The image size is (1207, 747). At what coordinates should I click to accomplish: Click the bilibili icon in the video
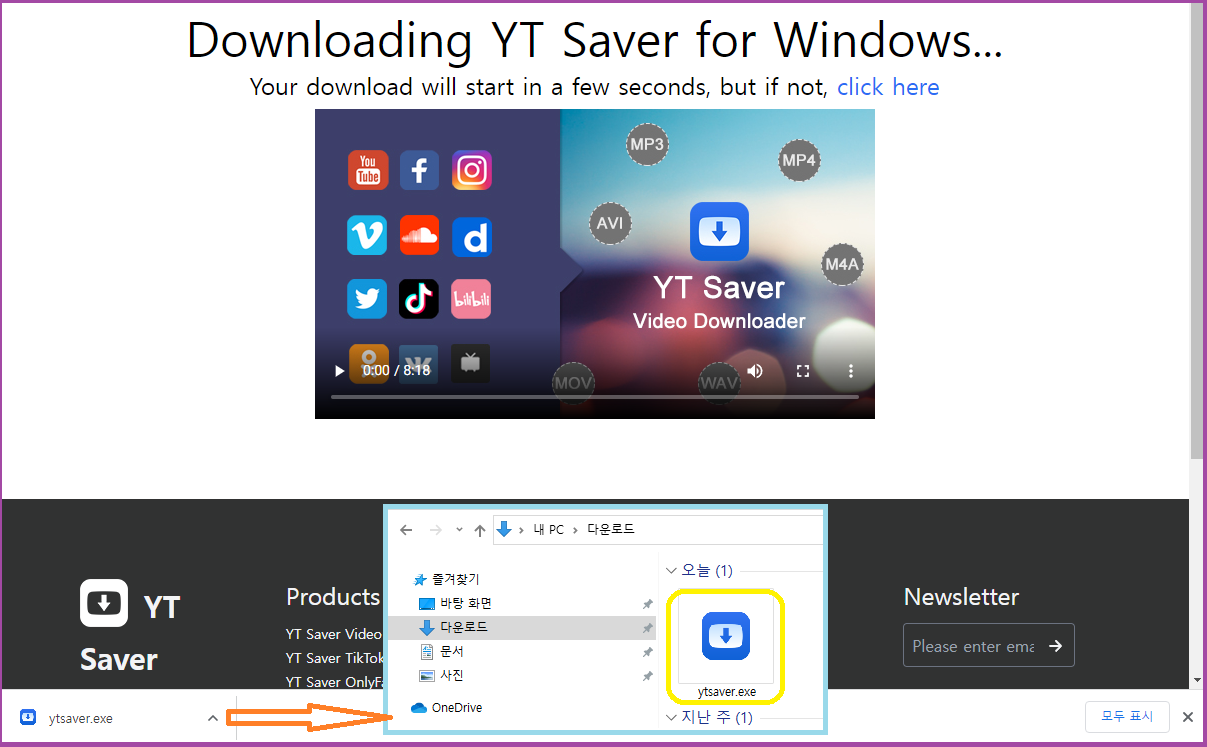click(x=471, y=299)
